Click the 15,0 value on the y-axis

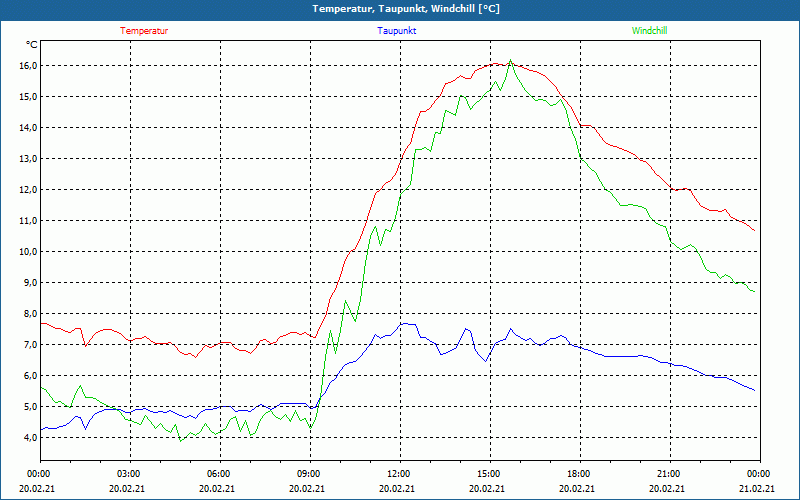(28, 96)
